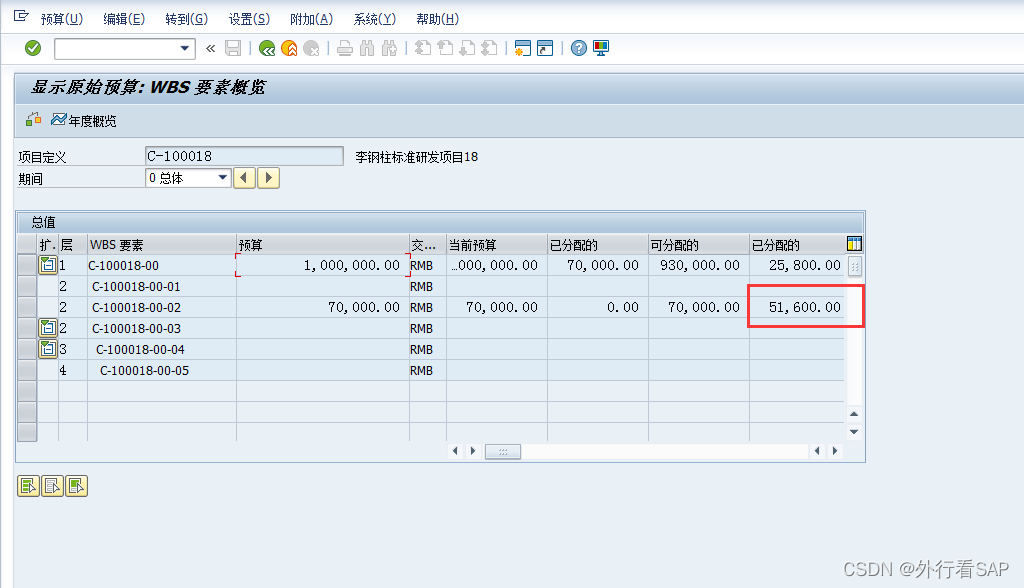Image resolution: width=1024 pixels, height=588 pixels.
Task: Open the period dropdown showing 0 总体
Action: coord(222,178)
